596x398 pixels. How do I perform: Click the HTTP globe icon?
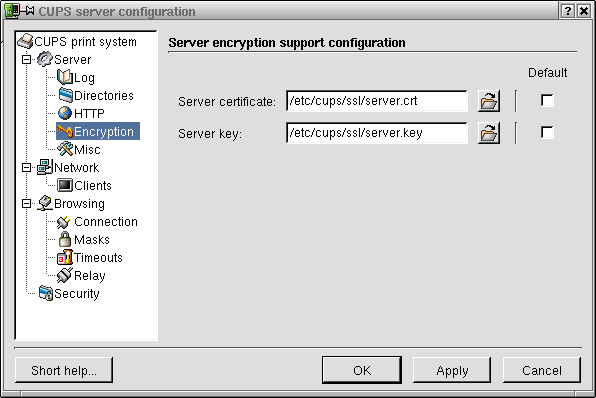pyautogui.click(x=65, y=113)
